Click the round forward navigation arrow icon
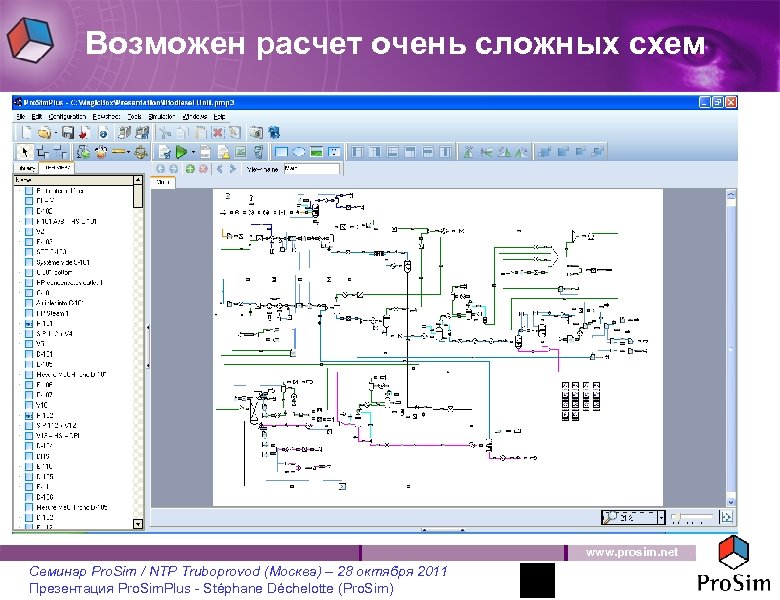The height and width of the screenshot is (600, 780). (x=173, y=169)
